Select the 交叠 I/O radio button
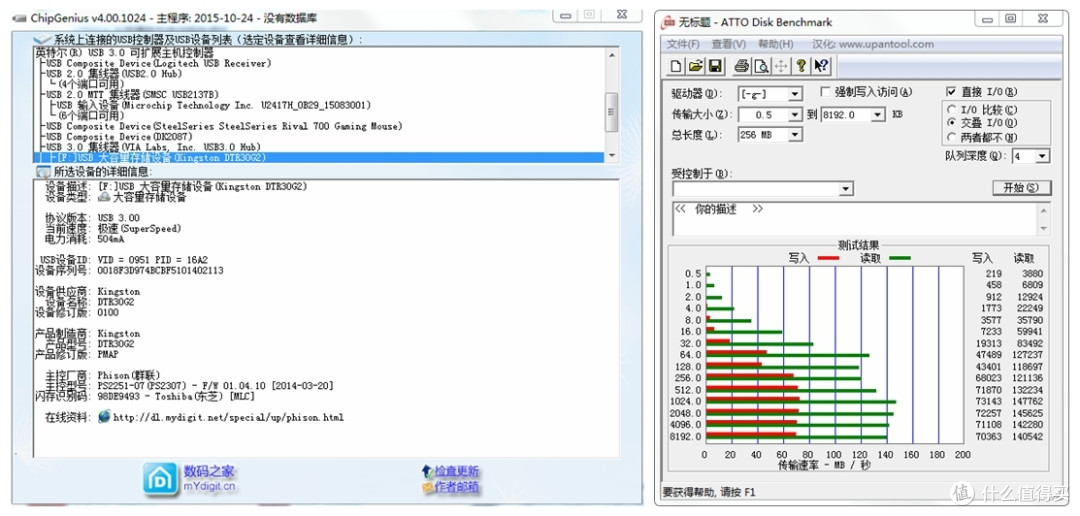 [952, 123]
